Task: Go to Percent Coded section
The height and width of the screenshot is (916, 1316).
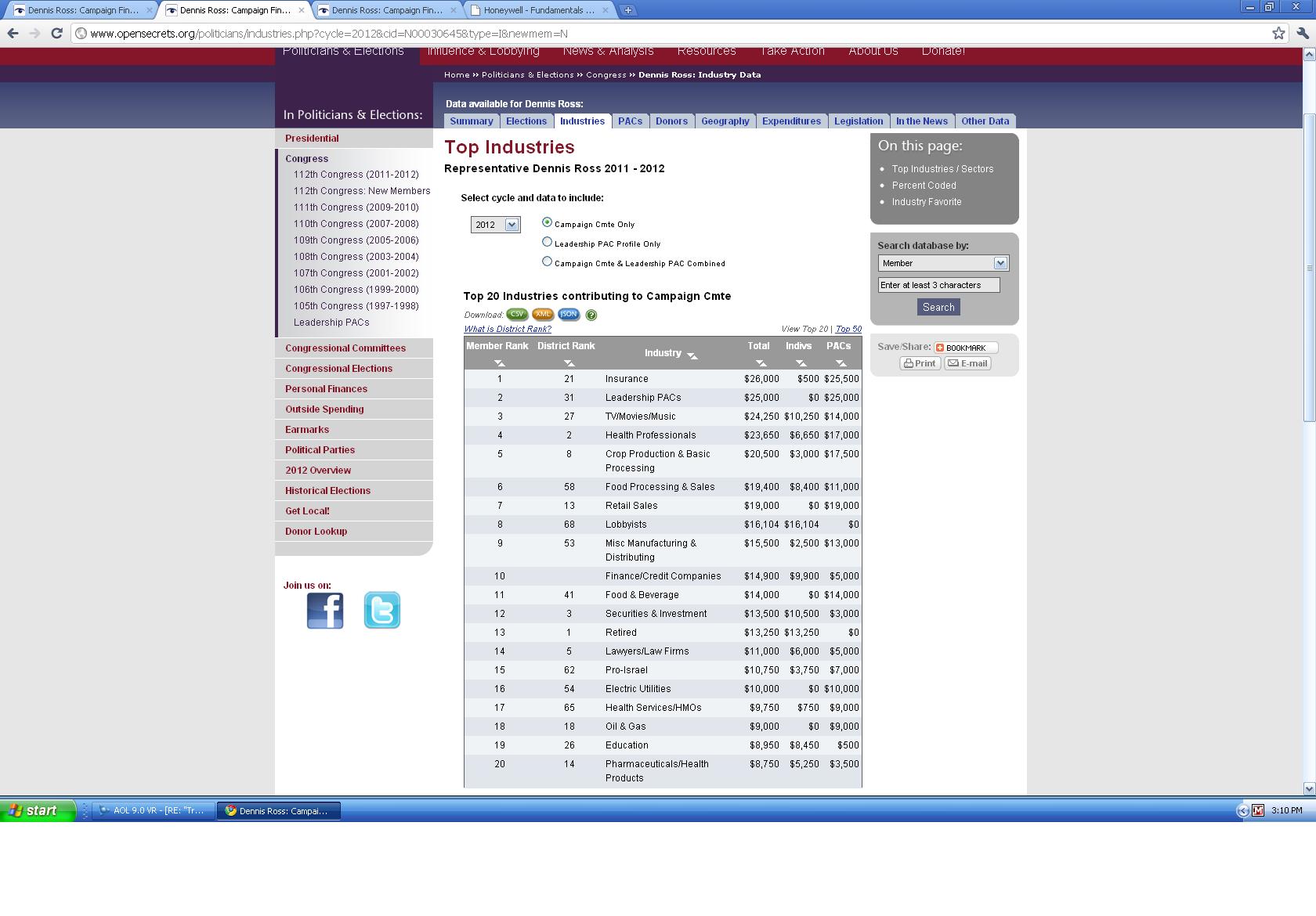Action: [x=924, y=186]
